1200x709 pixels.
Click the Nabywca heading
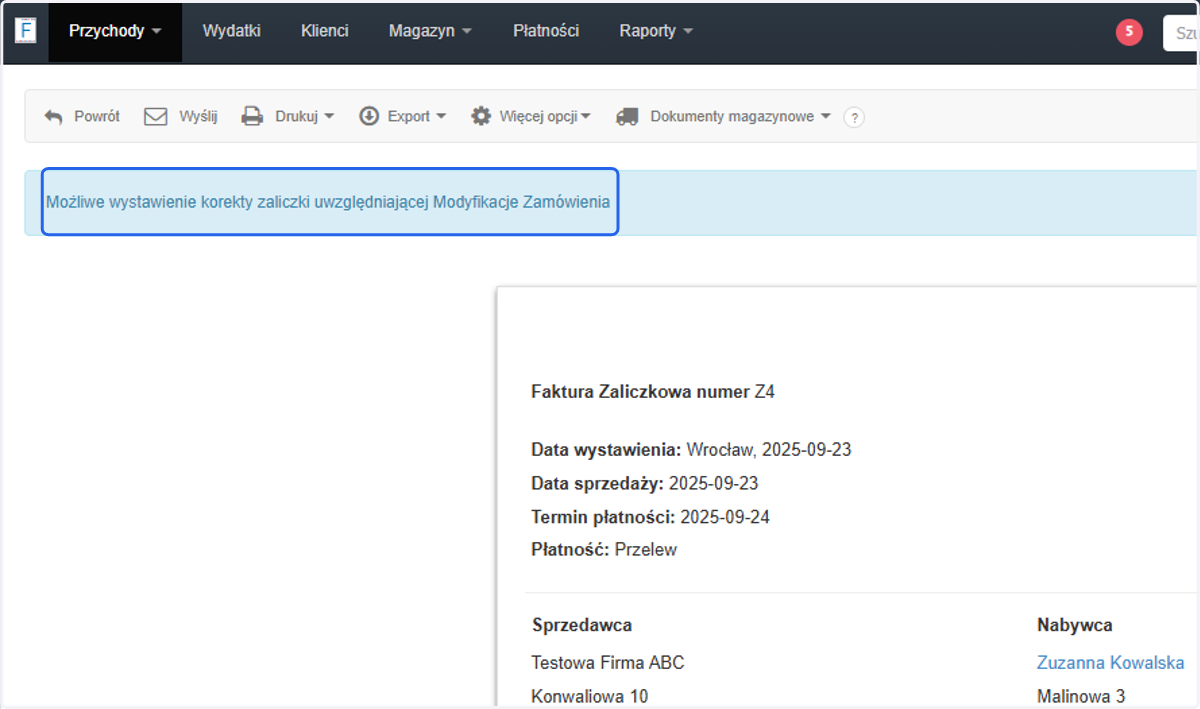[x=1075, y=625]
